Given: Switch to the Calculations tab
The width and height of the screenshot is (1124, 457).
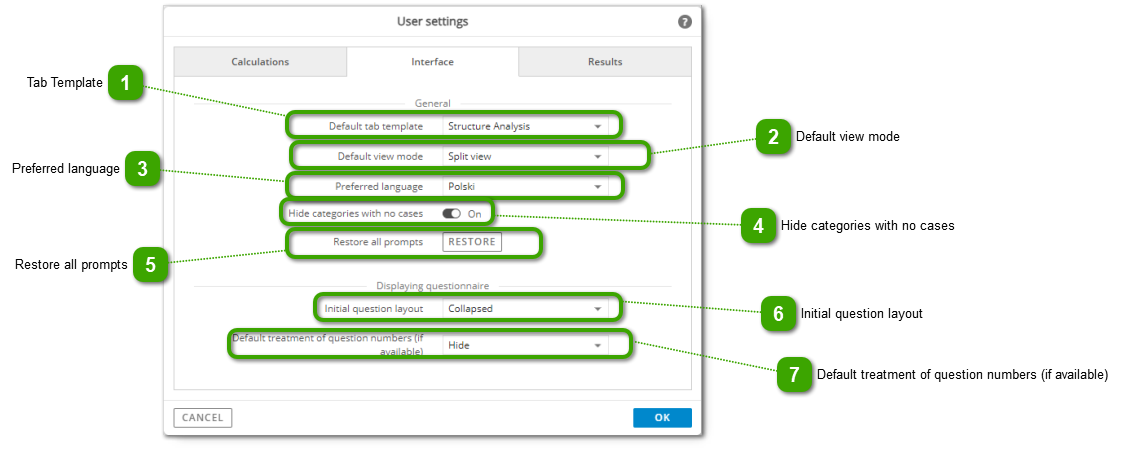Looking at the screenshot, I should point(260,62).
